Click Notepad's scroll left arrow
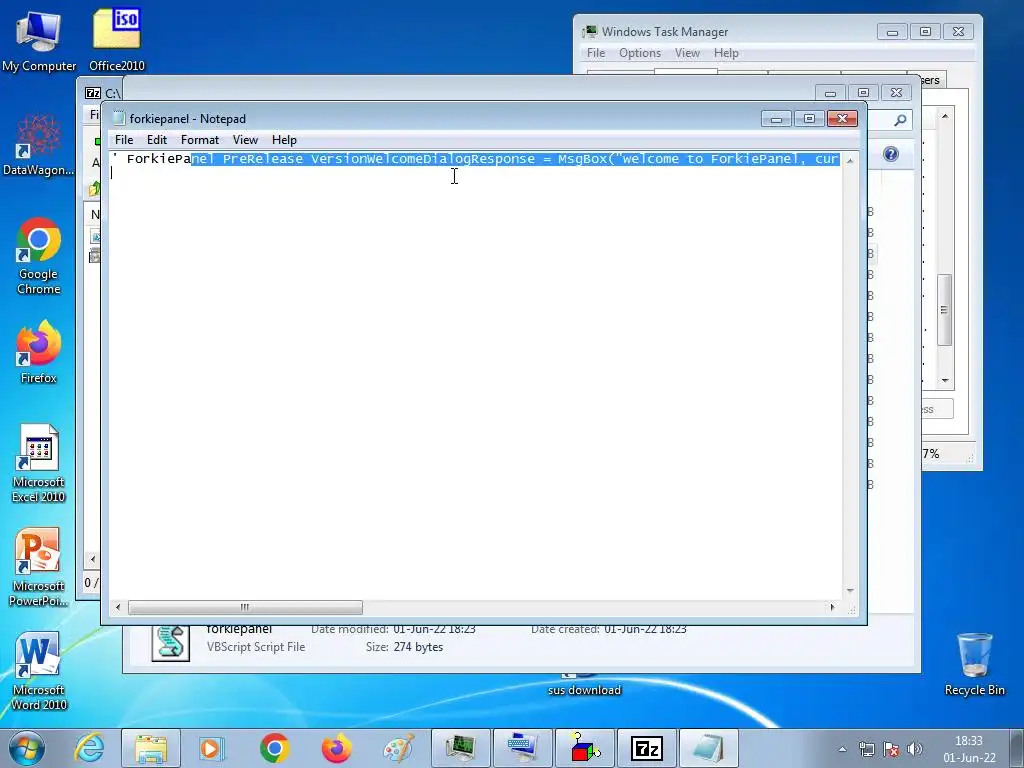Viewport: 1024px width, 768px height. pos(118,607)
